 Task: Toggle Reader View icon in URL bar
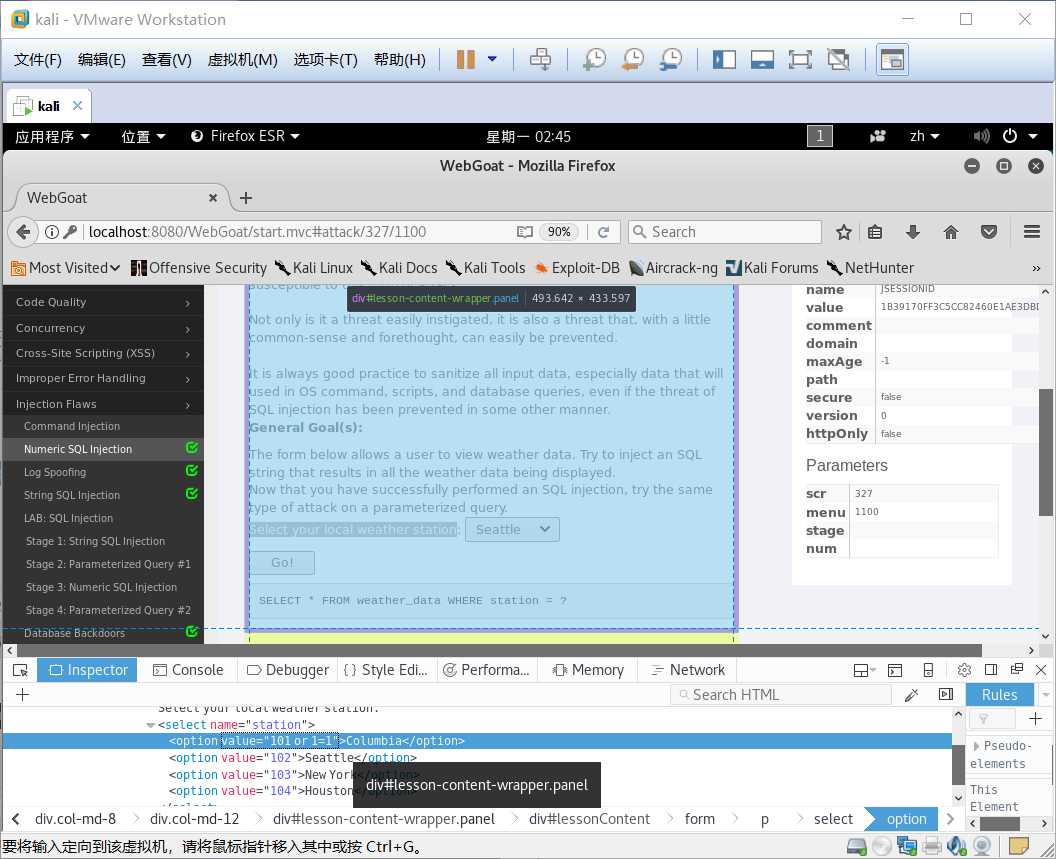point(525,232)
